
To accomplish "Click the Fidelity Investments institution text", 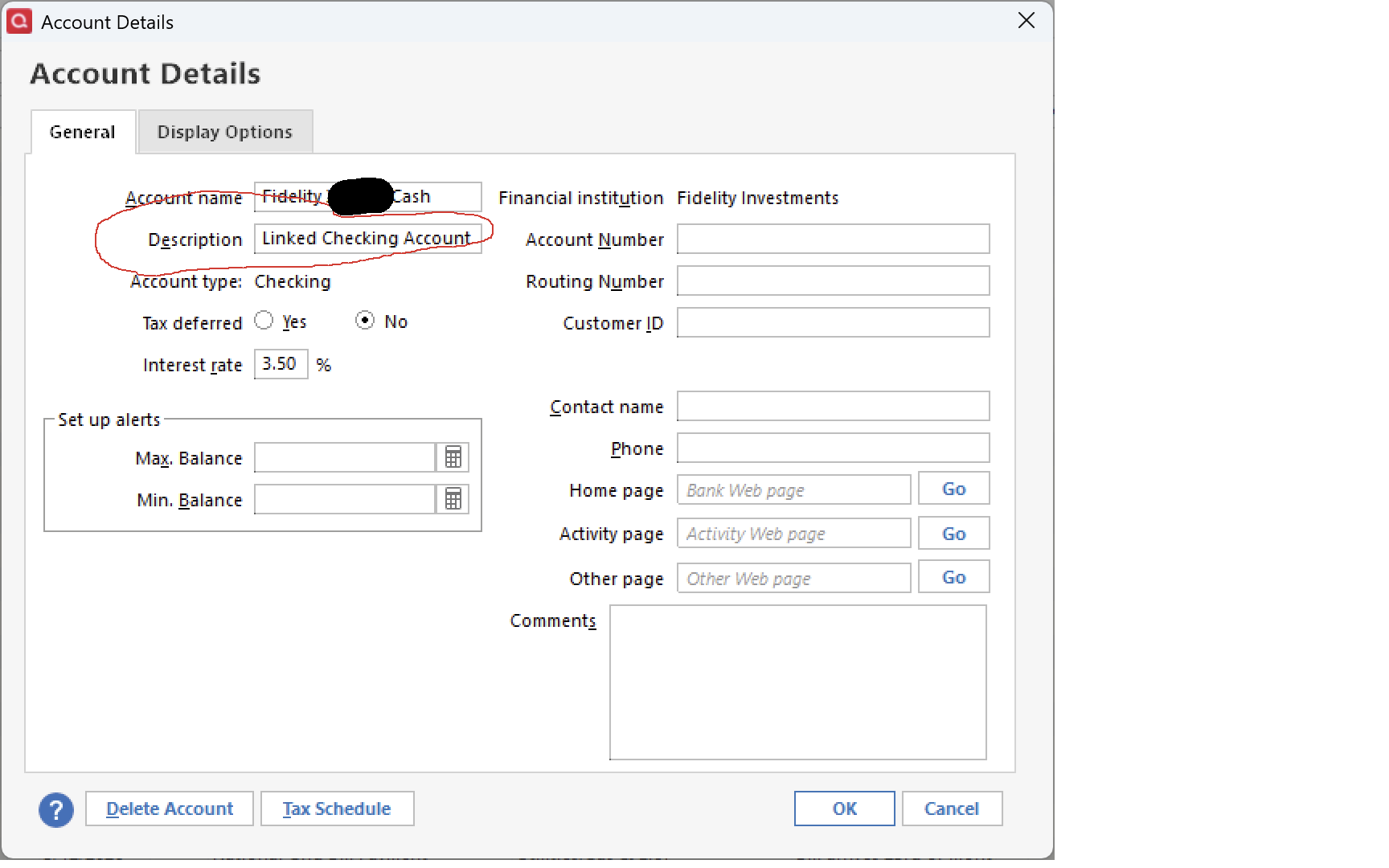I will click(758, 198).
